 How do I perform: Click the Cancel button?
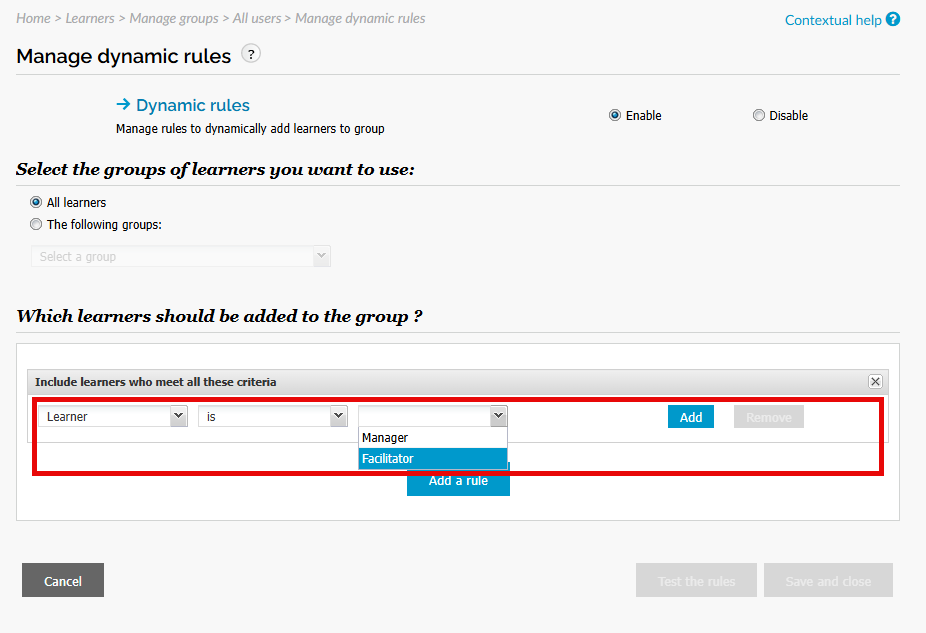(x=63, y=580)
